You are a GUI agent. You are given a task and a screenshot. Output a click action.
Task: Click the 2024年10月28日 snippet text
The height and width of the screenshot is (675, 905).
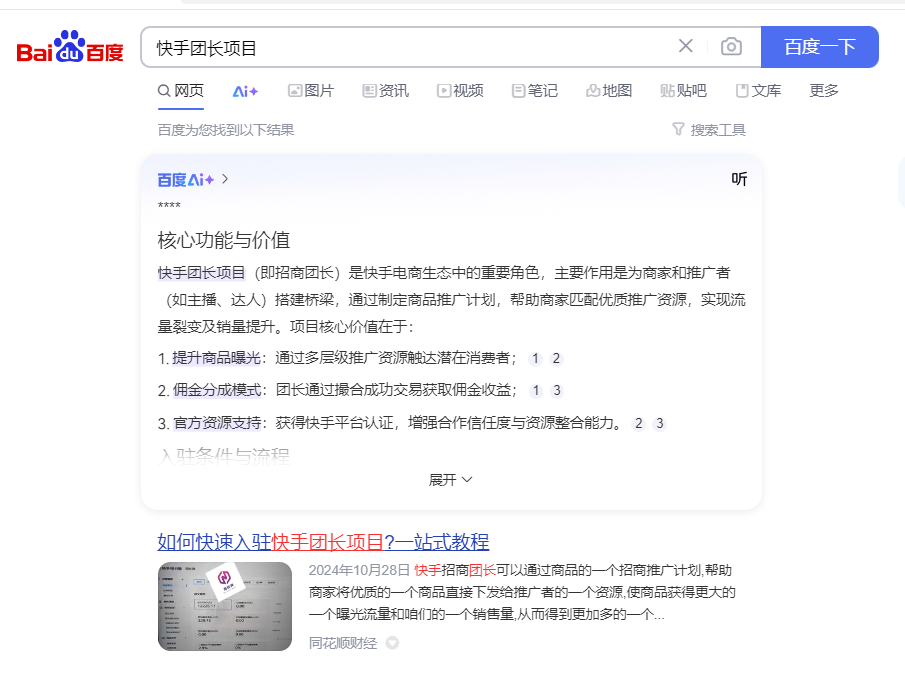359,571
